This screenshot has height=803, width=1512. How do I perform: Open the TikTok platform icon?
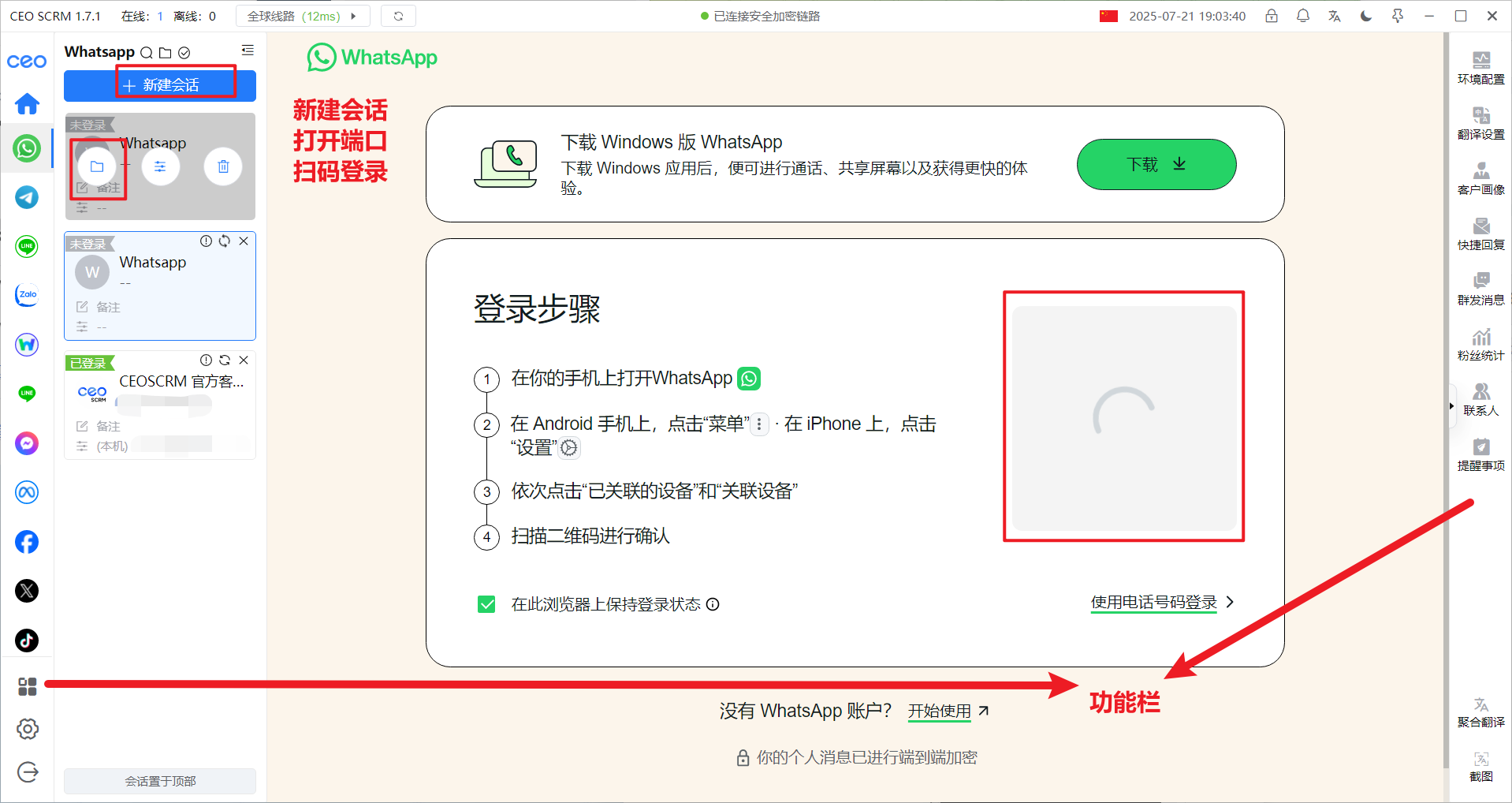pyautogui.click(x=27, y=640)
